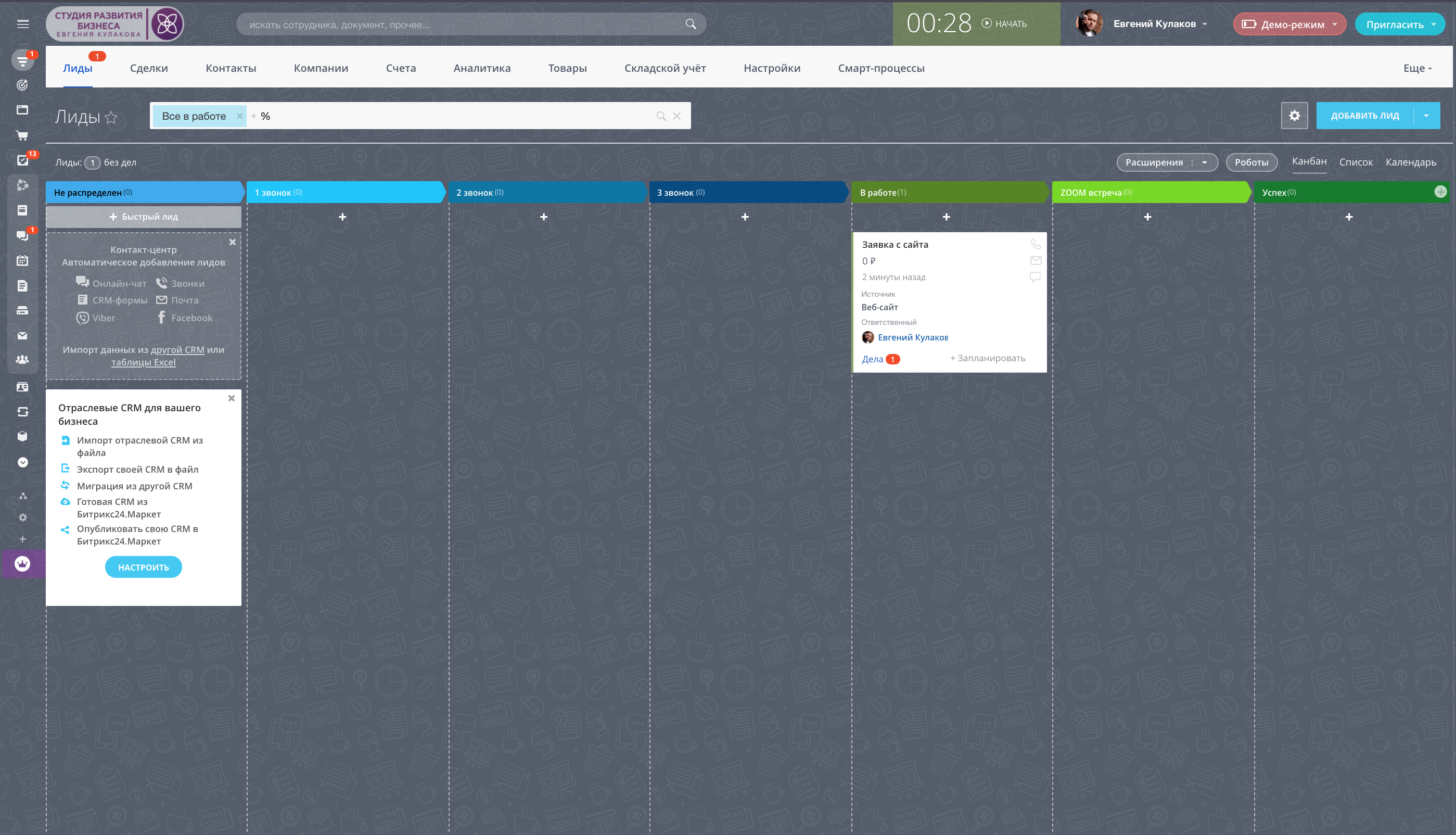This screenshot has width=1456, height=835.
Task: Open kanban settings gear icon
Action: pyautogui.click(x=1294, y=116)
